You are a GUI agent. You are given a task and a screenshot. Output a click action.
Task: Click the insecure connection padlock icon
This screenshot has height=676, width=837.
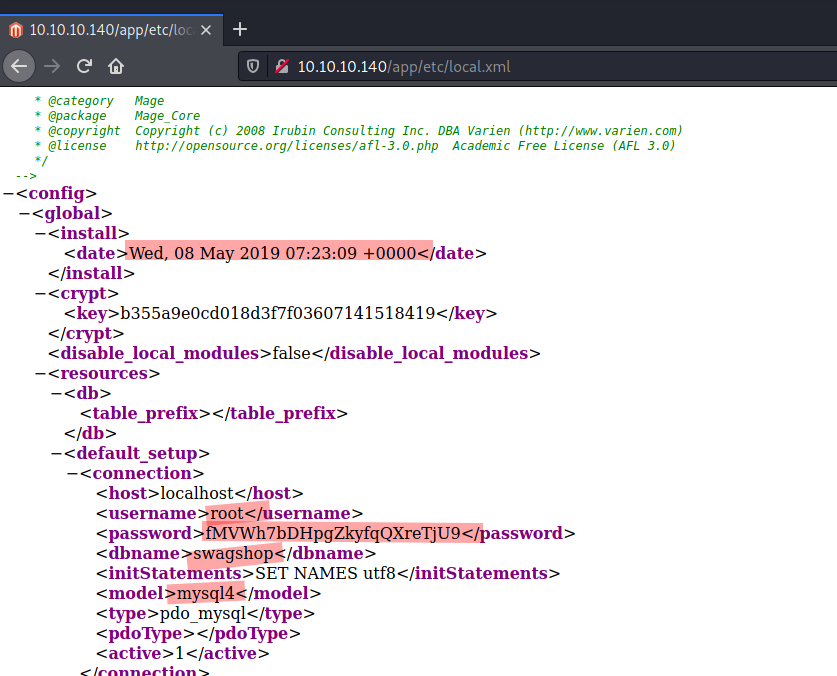[x=282, y=67]
